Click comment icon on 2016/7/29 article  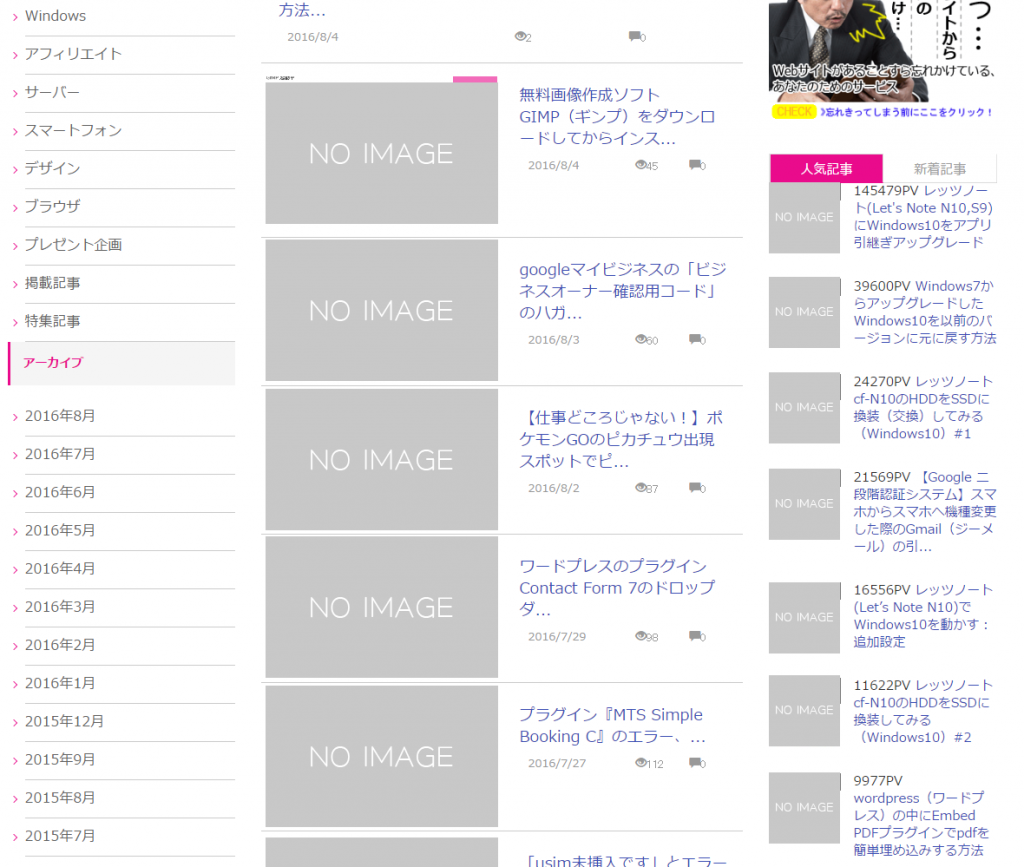coord(695,635)
